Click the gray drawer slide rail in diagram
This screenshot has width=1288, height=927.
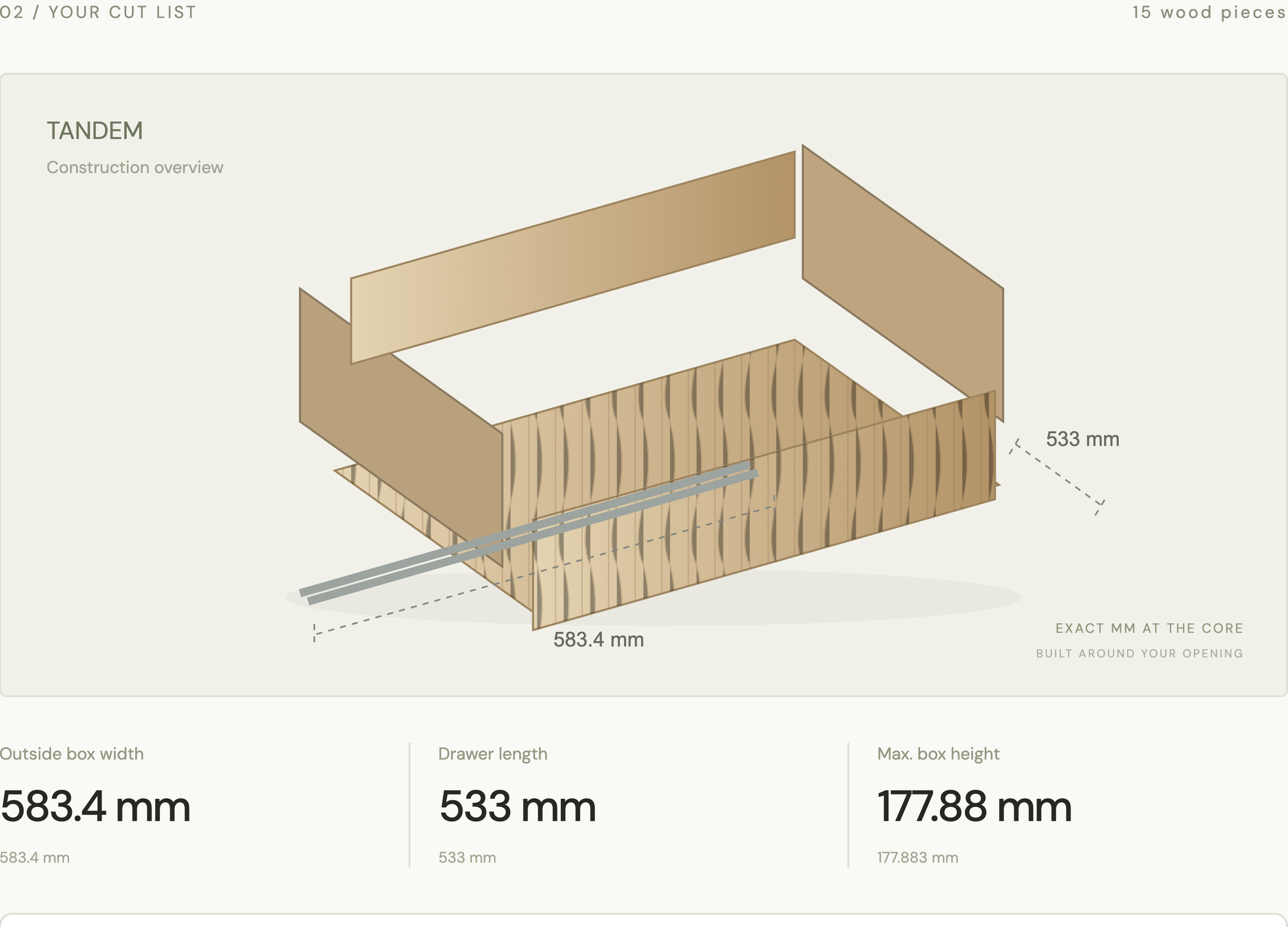tap(529, 533)
